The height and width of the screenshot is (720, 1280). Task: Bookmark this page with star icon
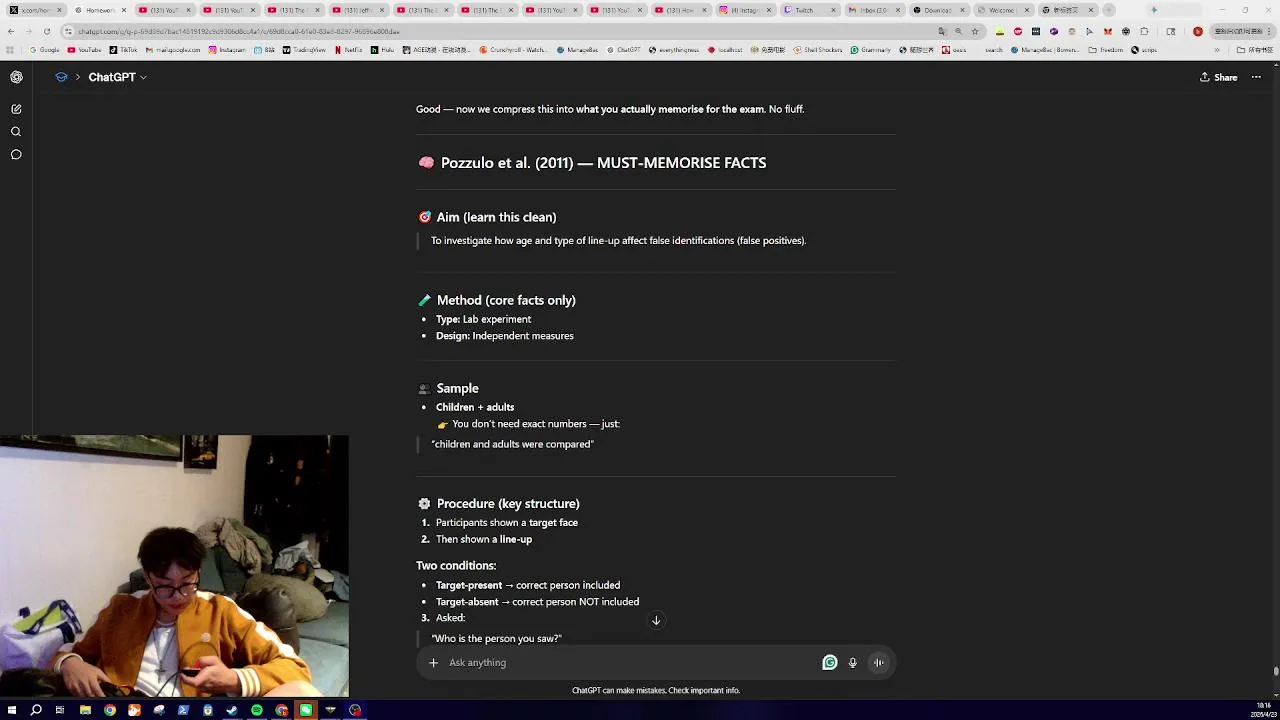975,31
